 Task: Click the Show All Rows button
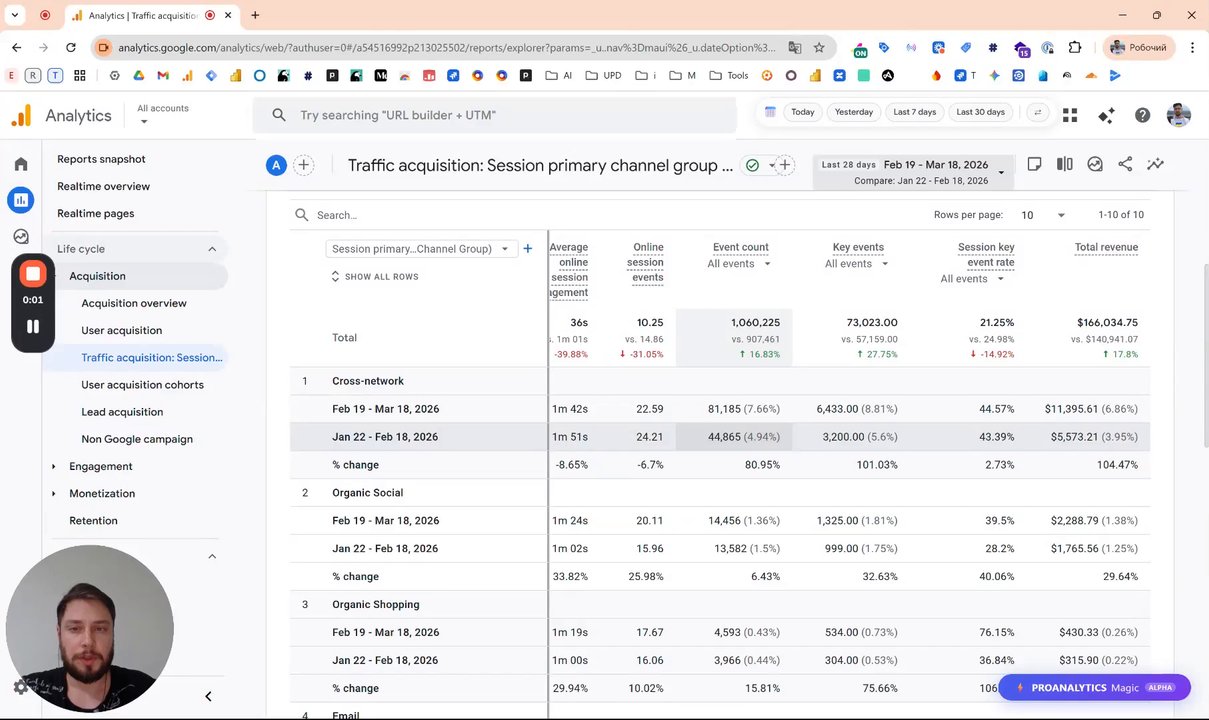click(x=374, y=277)
